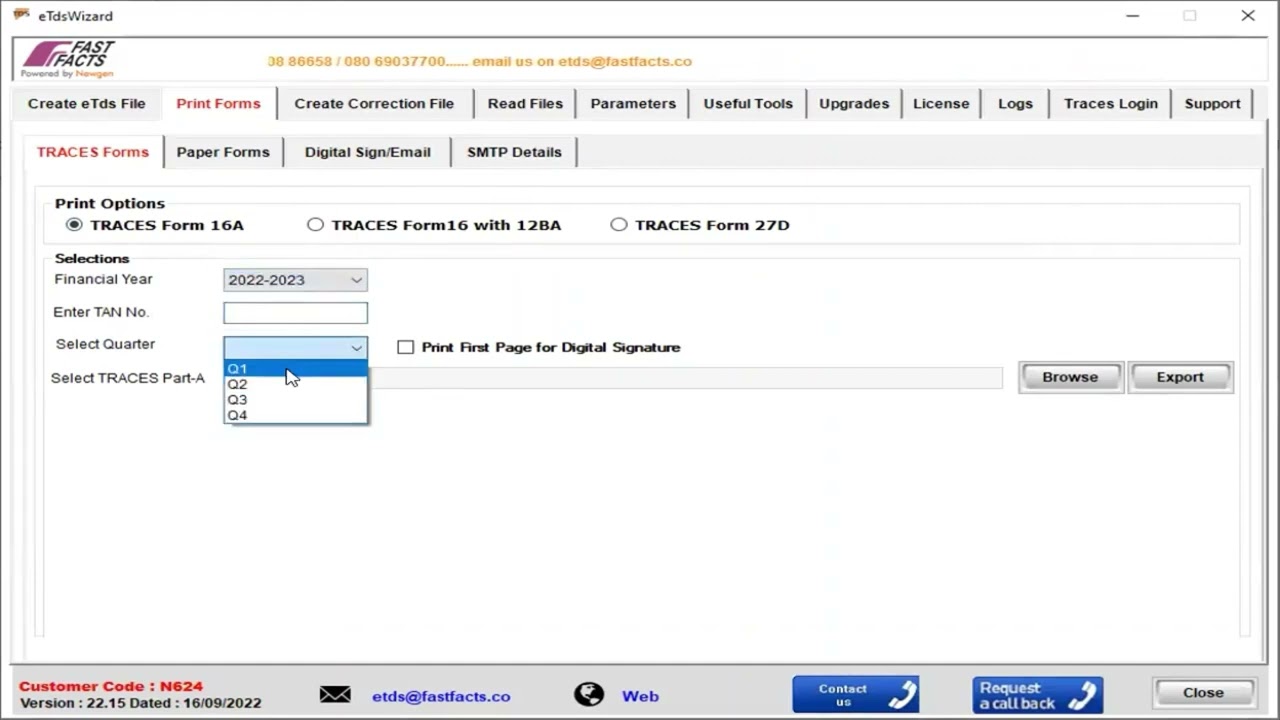Viewport: 1280px width, 720px height.
Task: Click the envelope email icon
Action: click(x=335, y=695)
